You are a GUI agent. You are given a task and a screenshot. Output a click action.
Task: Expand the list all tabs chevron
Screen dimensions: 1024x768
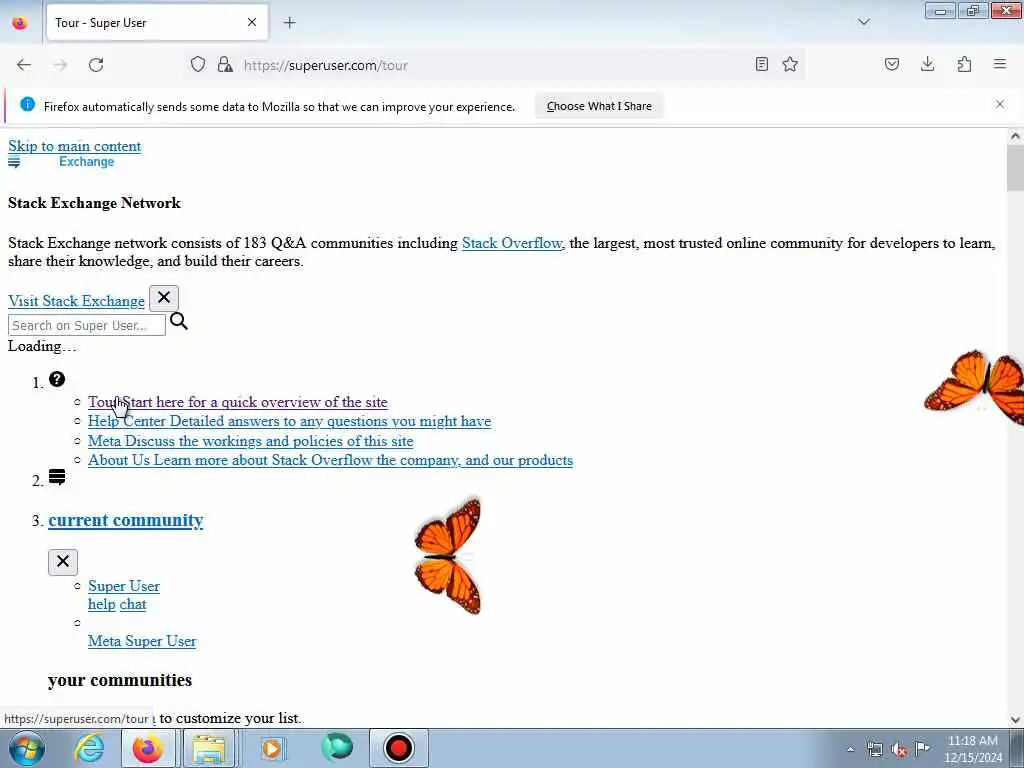tap(863, 22)
